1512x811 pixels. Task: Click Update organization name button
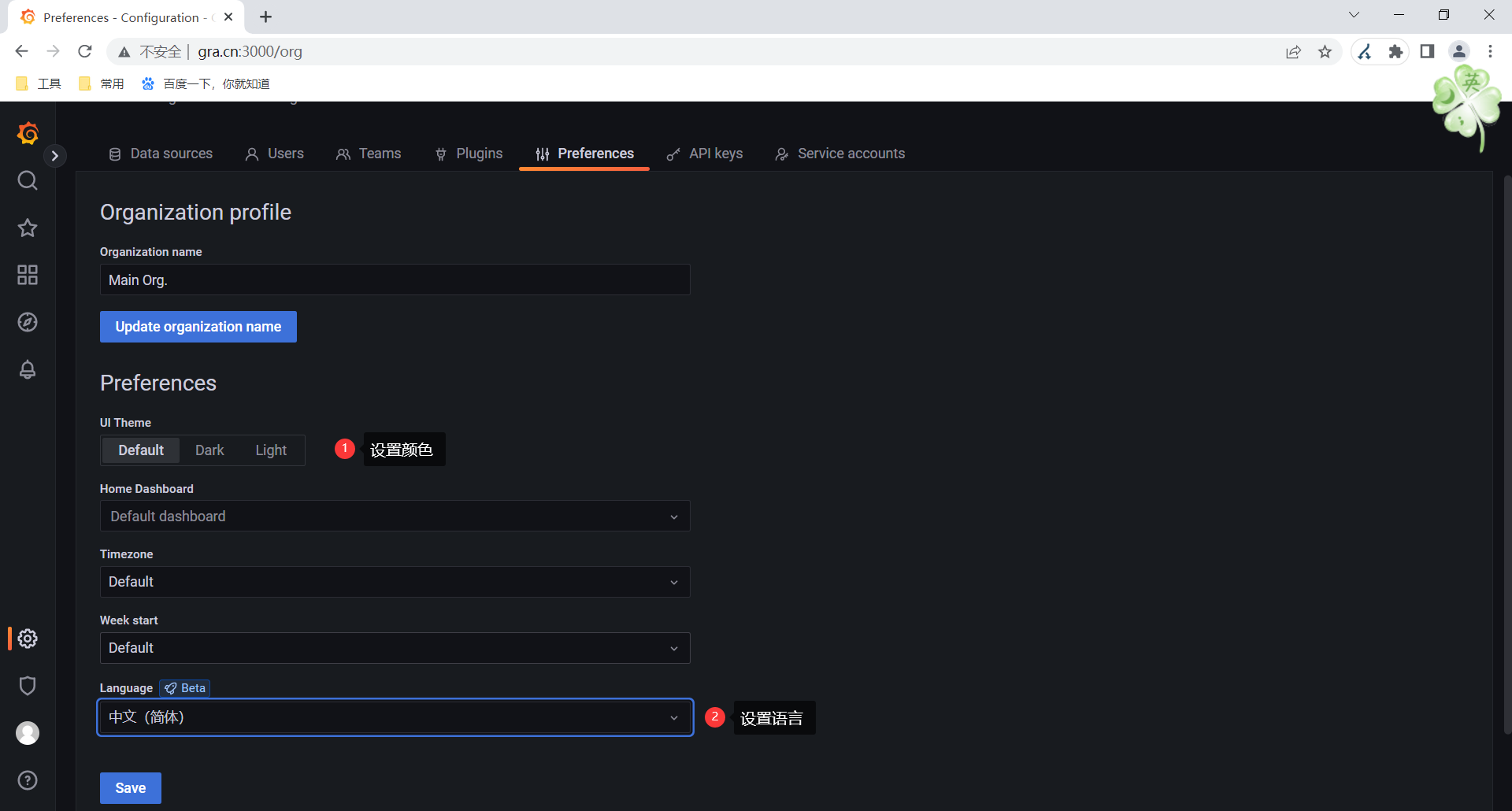coord(198,327)
